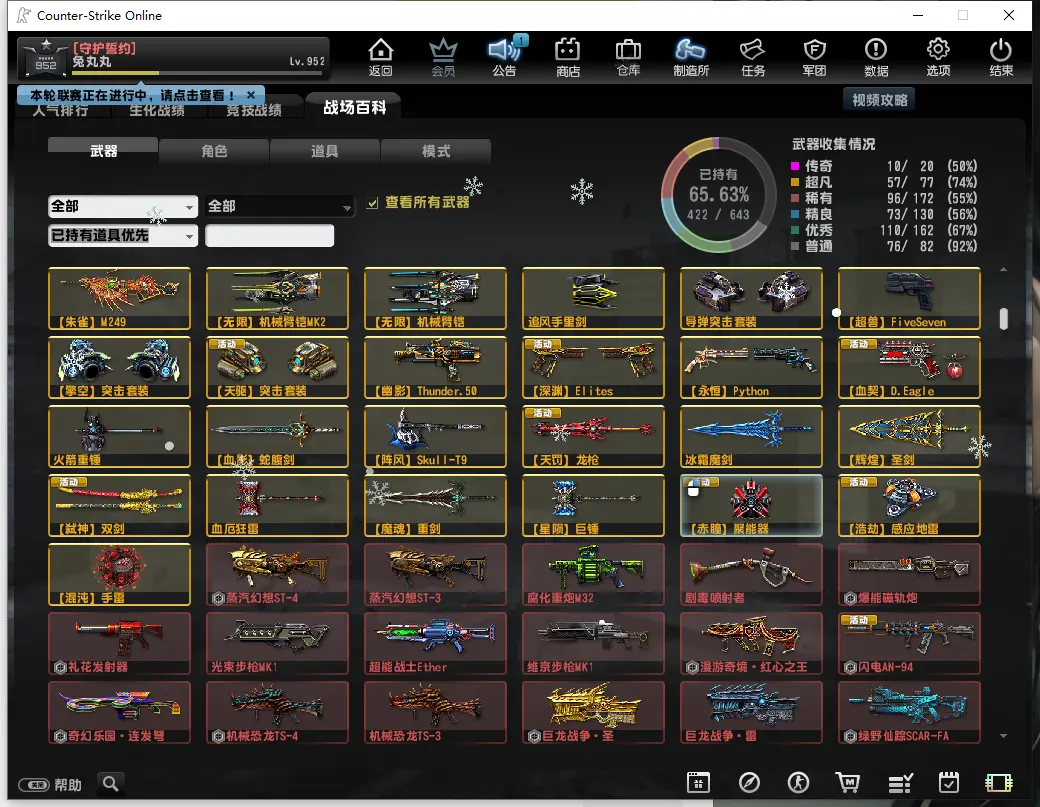
Task: Select the 【赤瞳】聚能器 weapon card
Action: pyautogui.click(x=751, y=505)
